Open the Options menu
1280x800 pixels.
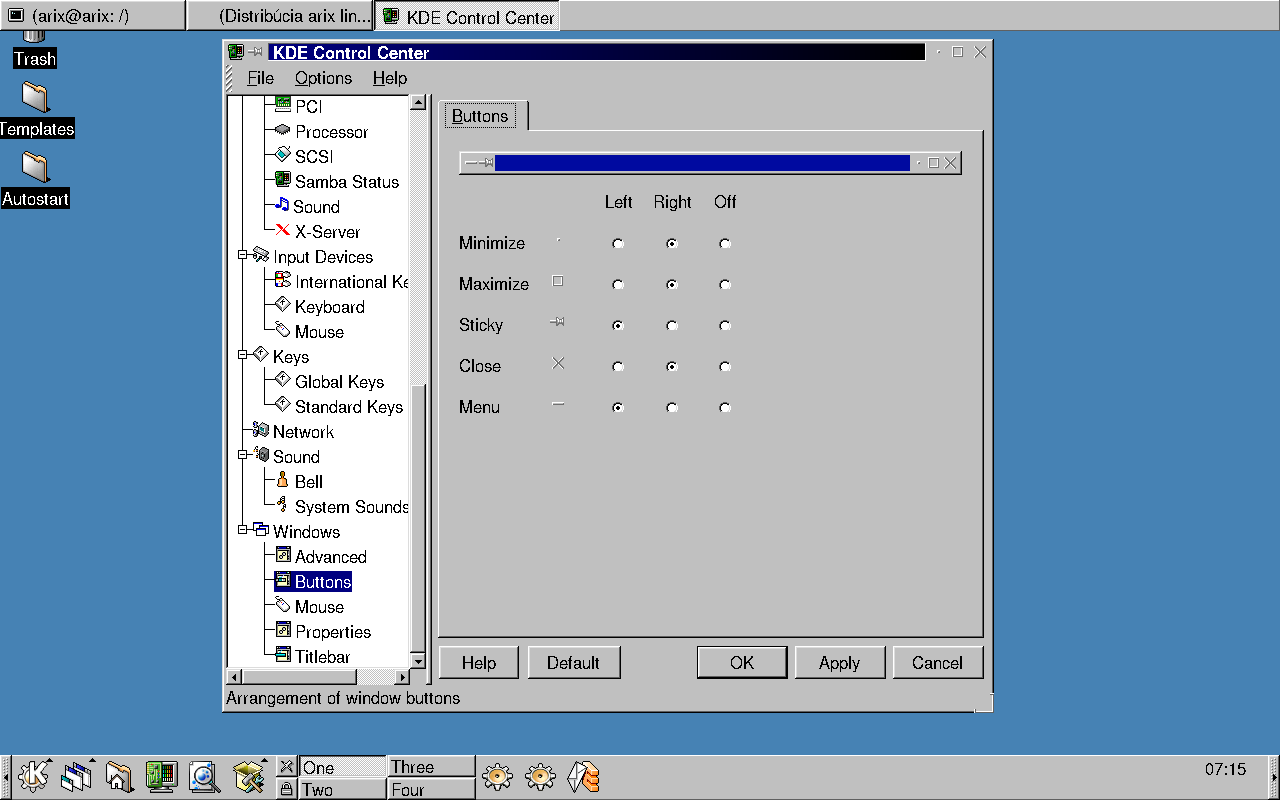[x=323, y=78]
